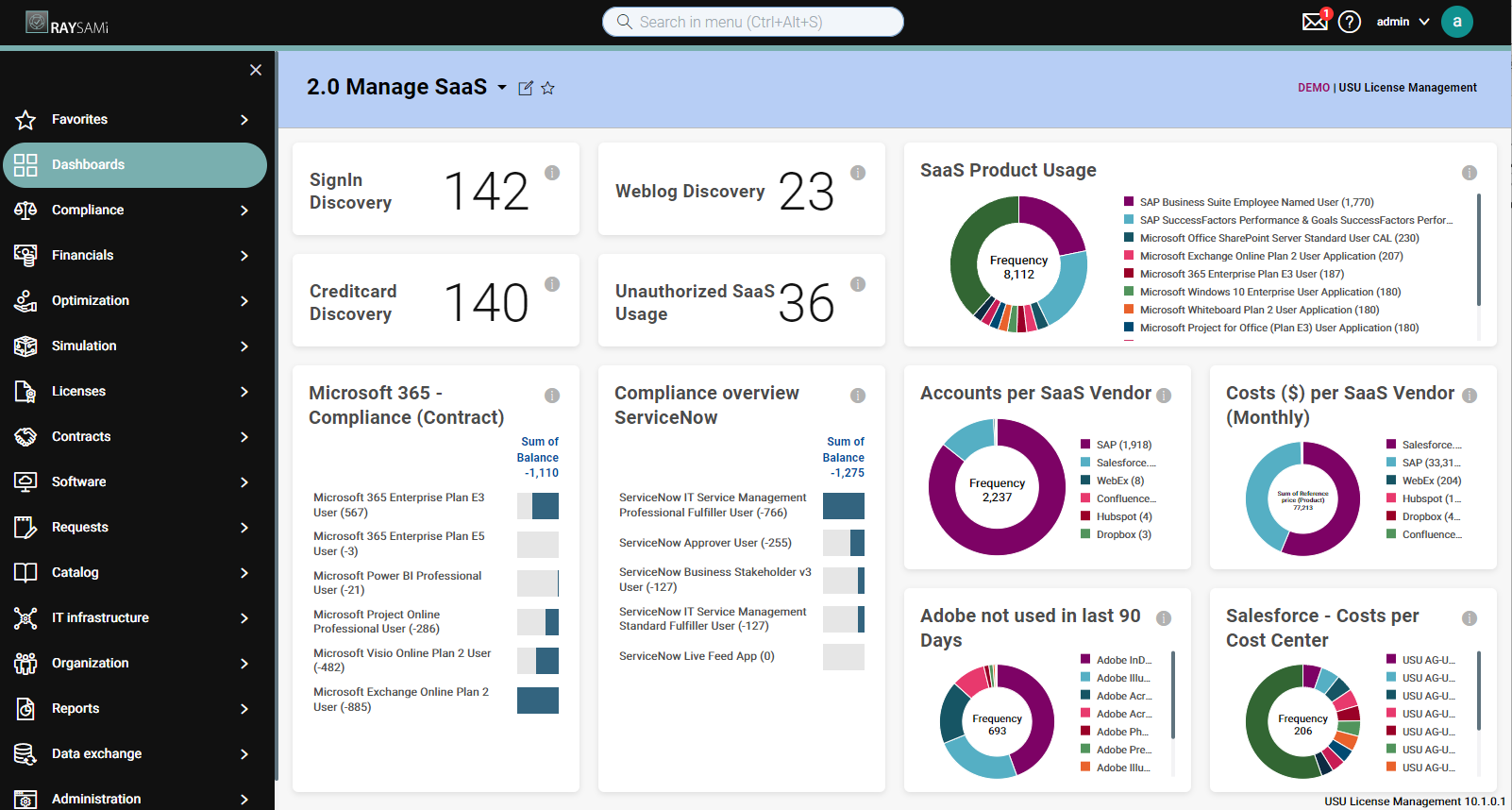1512x810 pixels.
Task: Show info for Creditcard Discovery card
Action: point(552,284)
